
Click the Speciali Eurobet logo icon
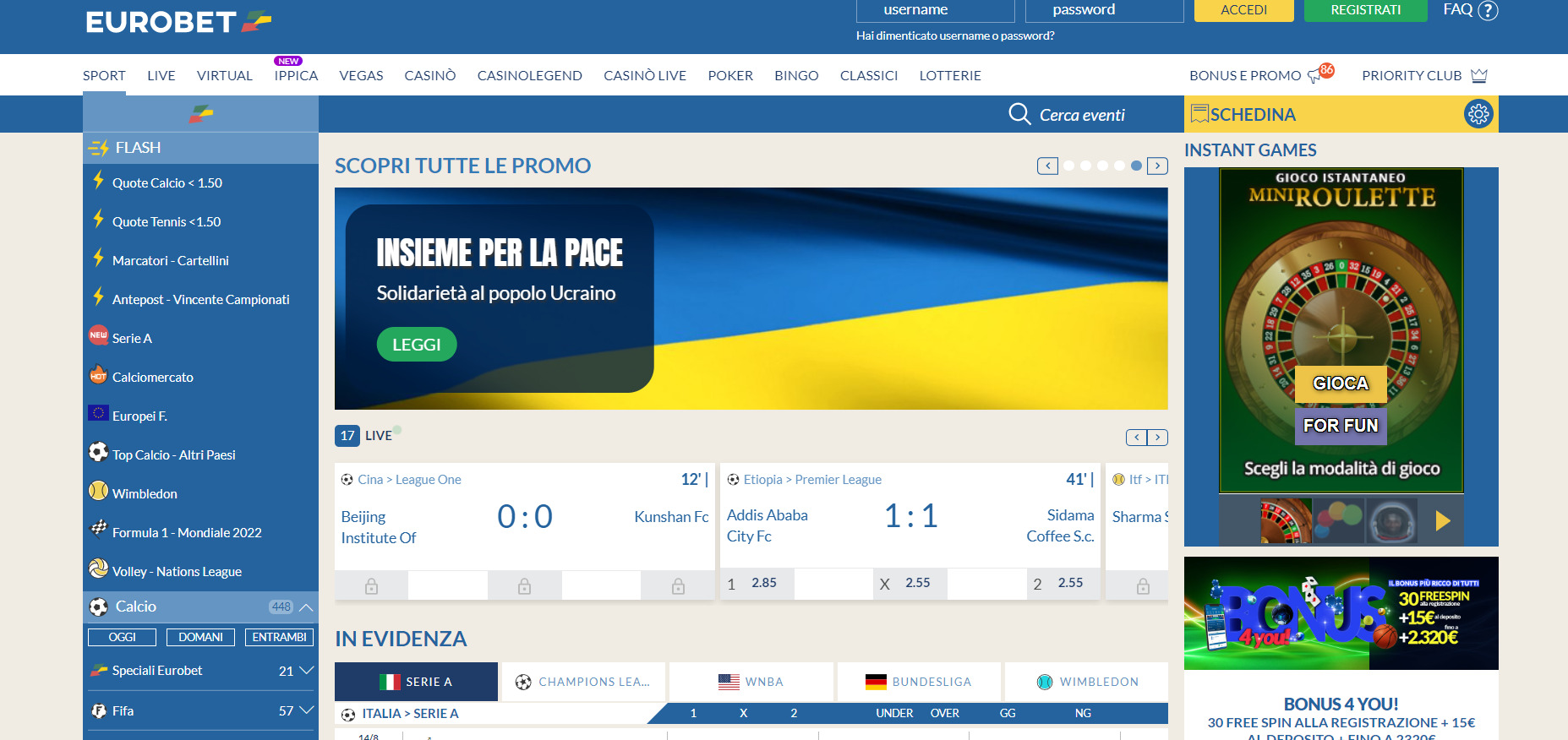(99, 671)
